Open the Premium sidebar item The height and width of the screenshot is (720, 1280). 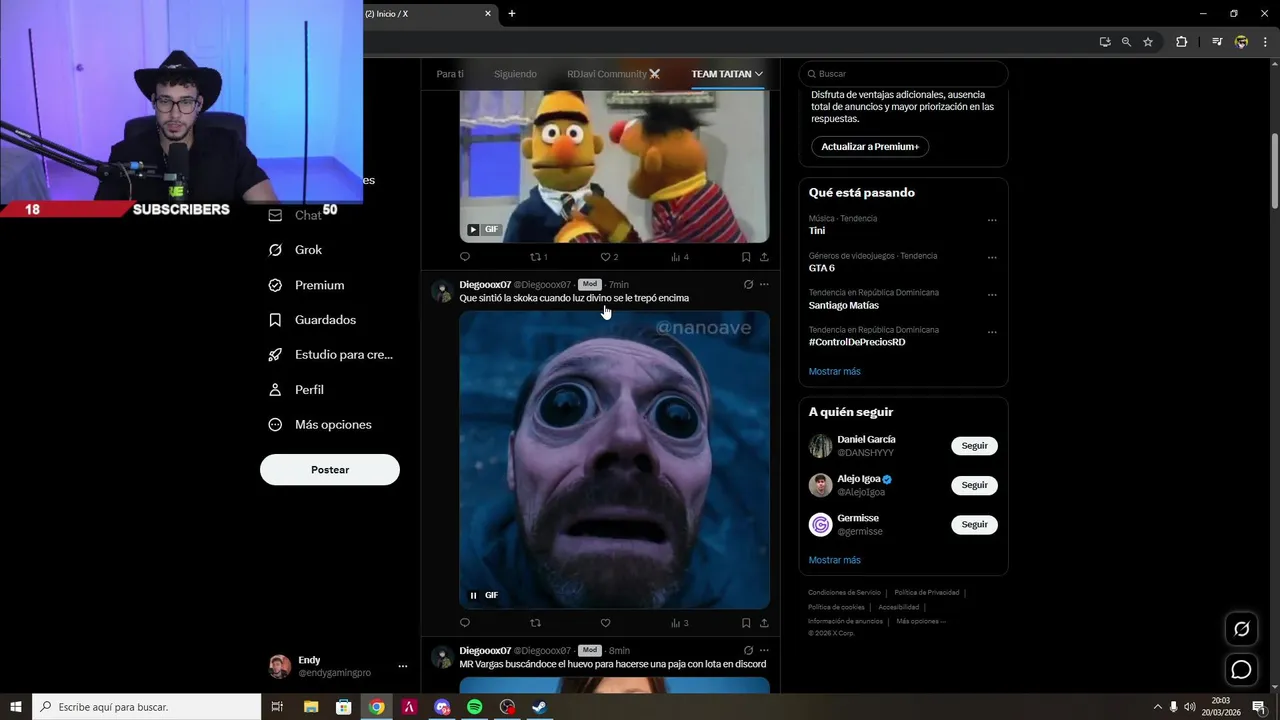[x=307, y=285]
